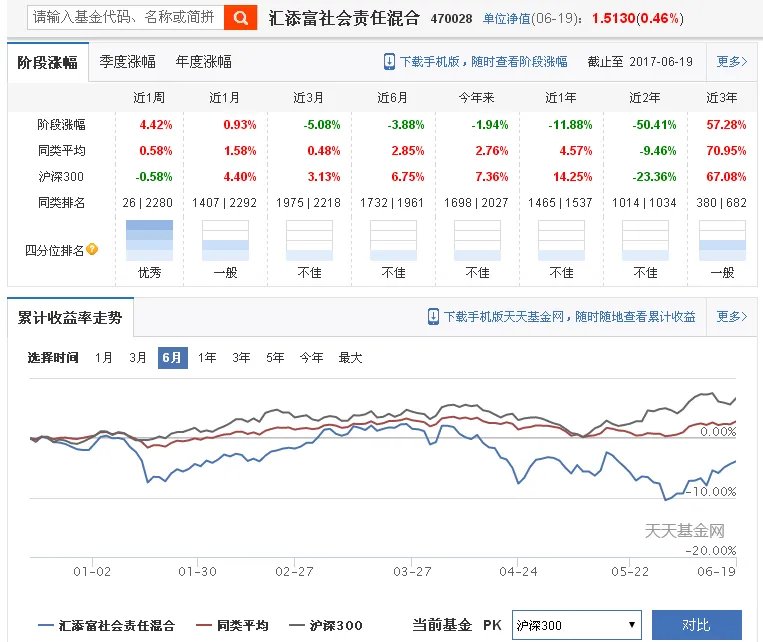The image size is (763, 642).
Task: Click the 57.28% 近3年 value
Action: pos(726,125)
